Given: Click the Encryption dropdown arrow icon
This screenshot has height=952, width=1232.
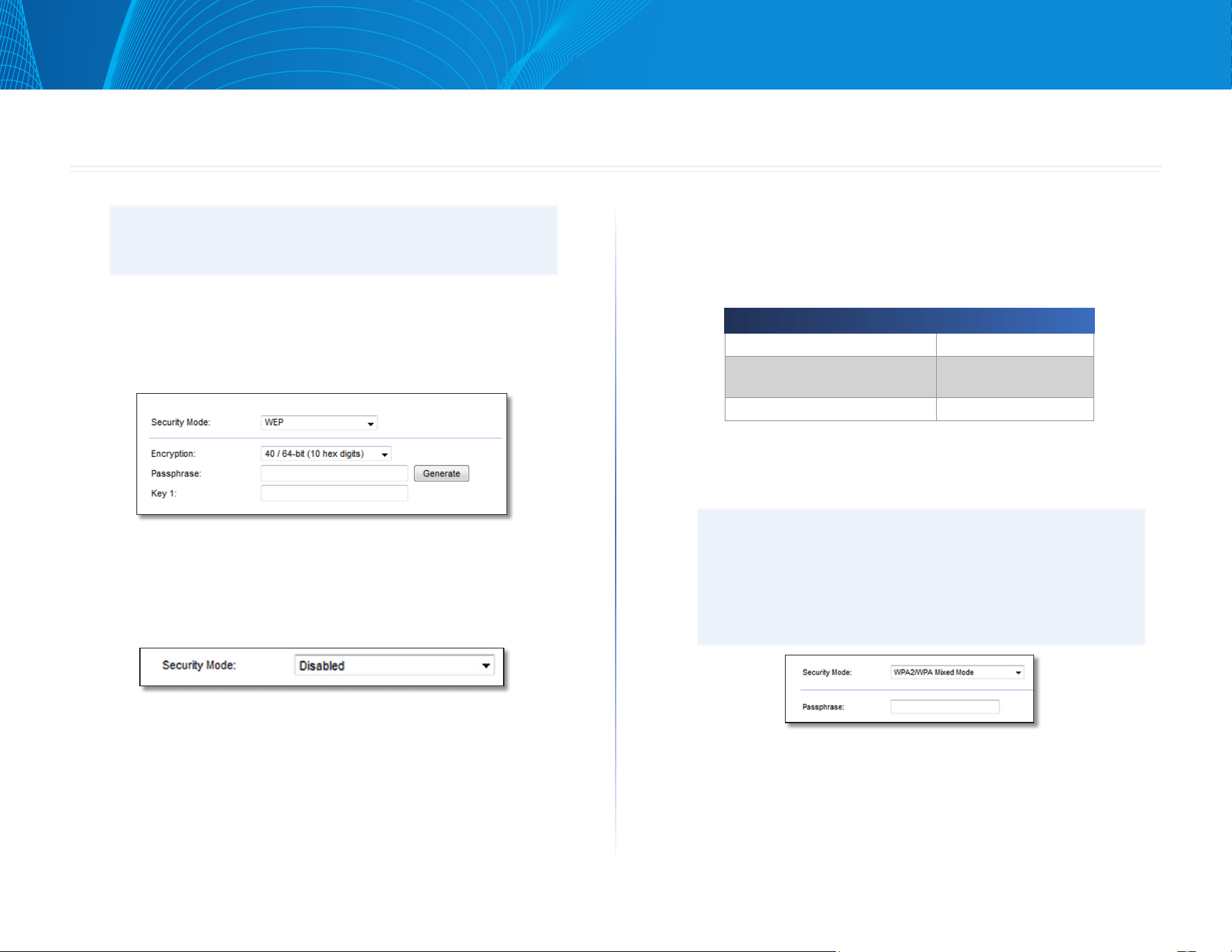Looking at the screenshot, I should click(x=385, y=455).
